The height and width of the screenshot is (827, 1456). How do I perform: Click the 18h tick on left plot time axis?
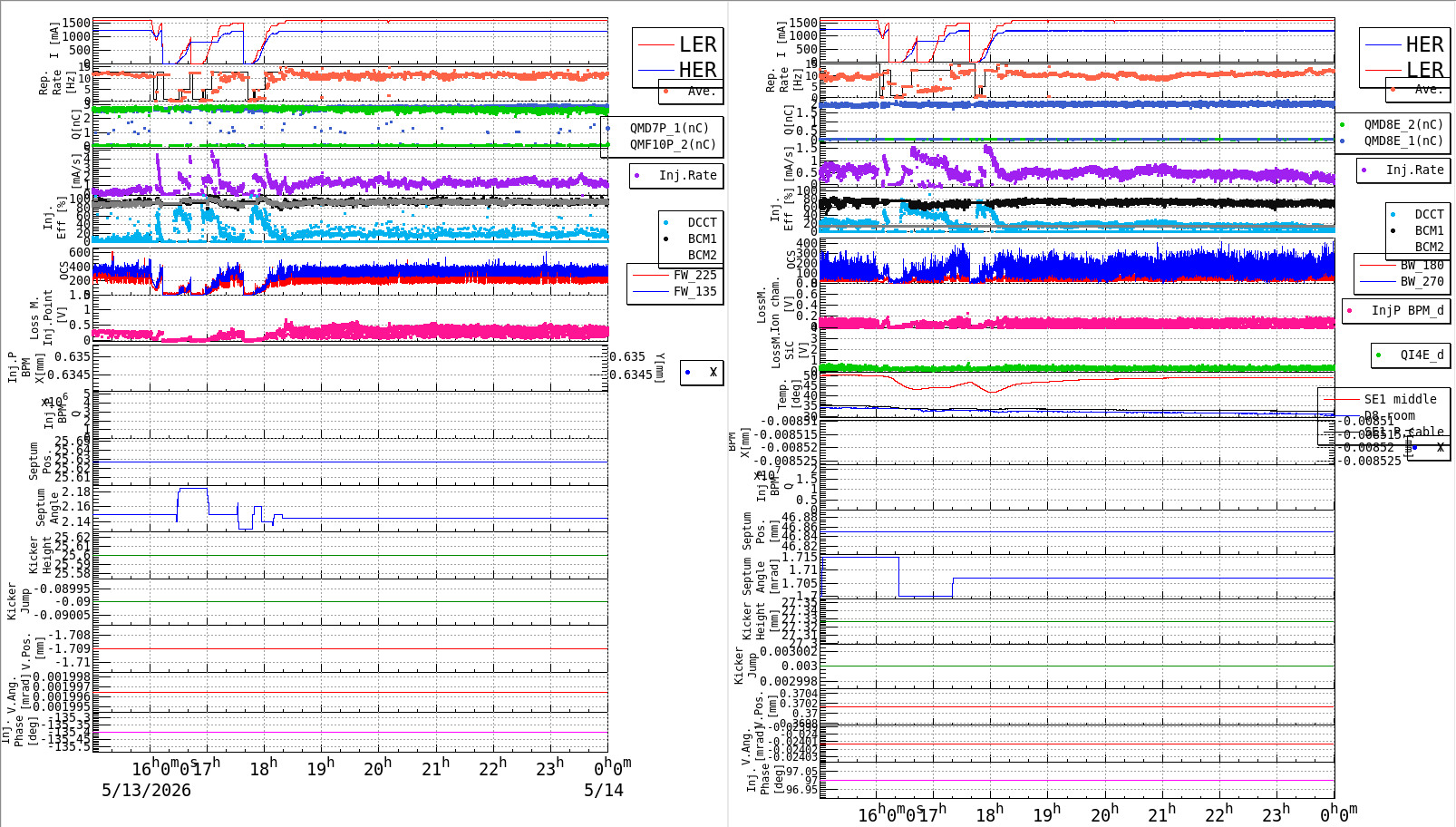click(263, 768)
